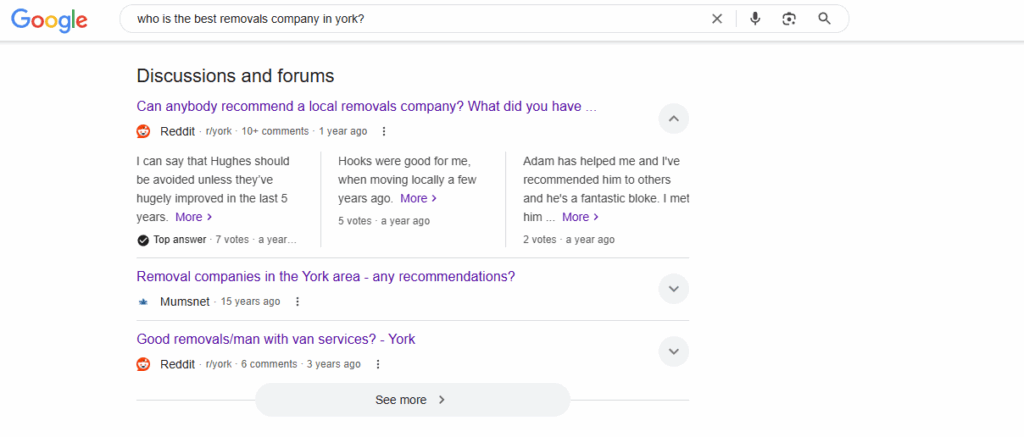This screenshot has height=437, width=1024.
Task: Click '2 votes · a year ago' text
Action: (x=569, y=240)
